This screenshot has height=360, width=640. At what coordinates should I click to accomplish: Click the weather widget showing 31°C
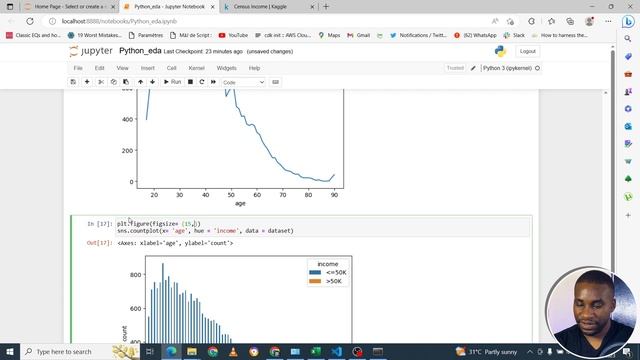[486, 351]
